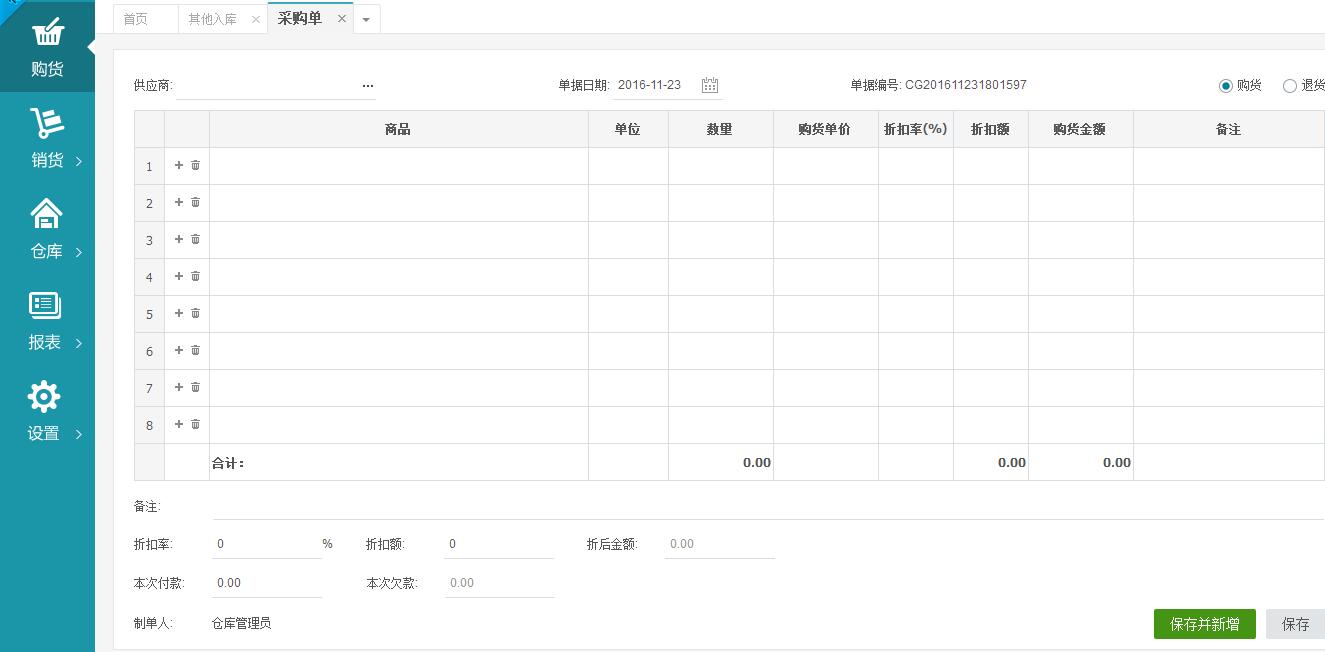Click the 保存并新增 button
The height and width of the screenshot is (652, 1325).
pyautogui.click(x=1204, y=624)
